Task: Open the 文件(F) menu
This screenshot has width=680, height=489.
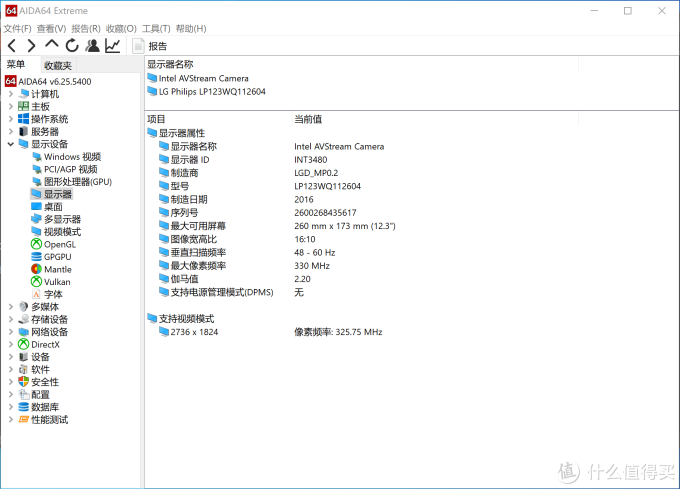Action: tap(17, 29)
